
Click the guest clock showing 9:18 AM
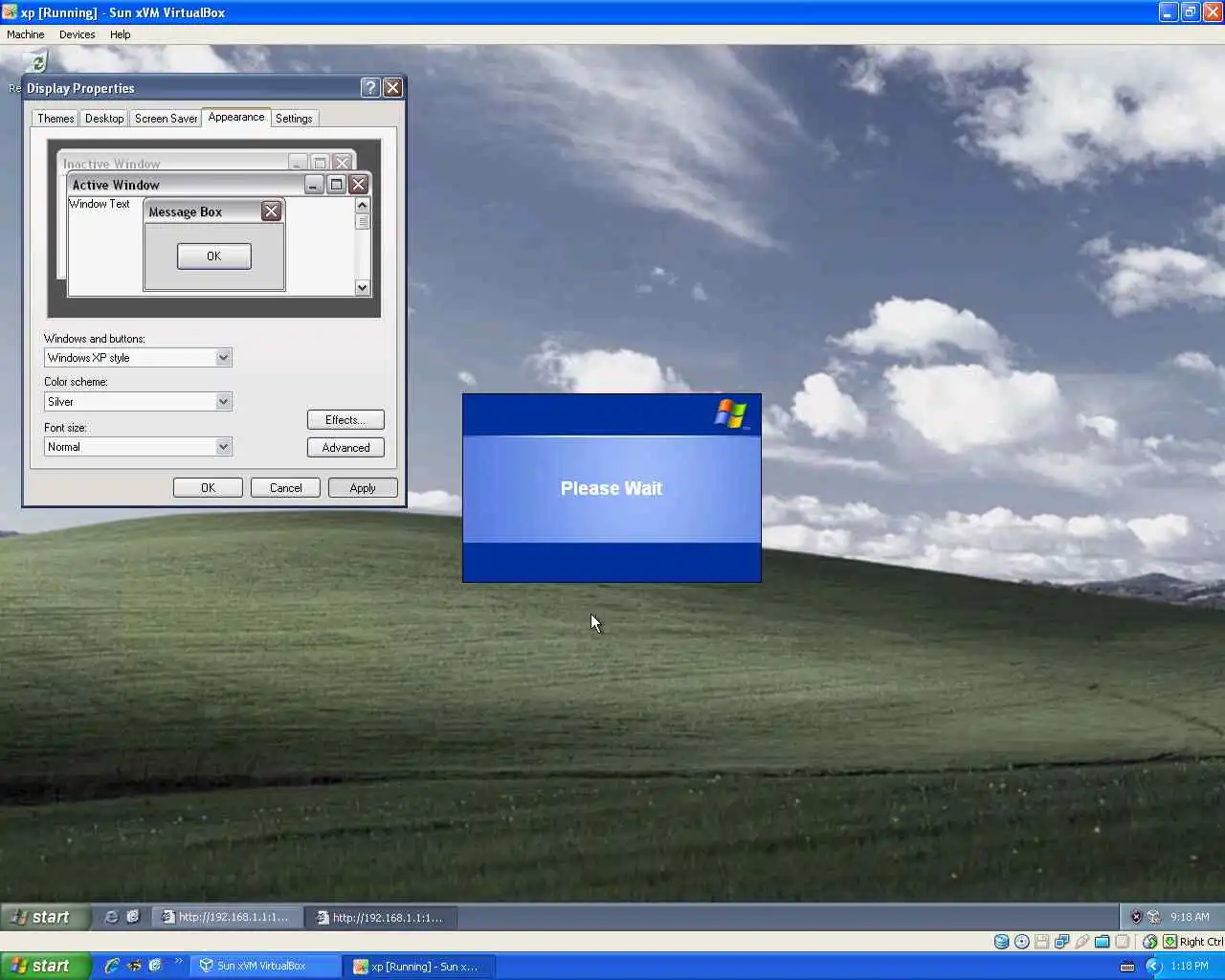(x=1190, y=917)
